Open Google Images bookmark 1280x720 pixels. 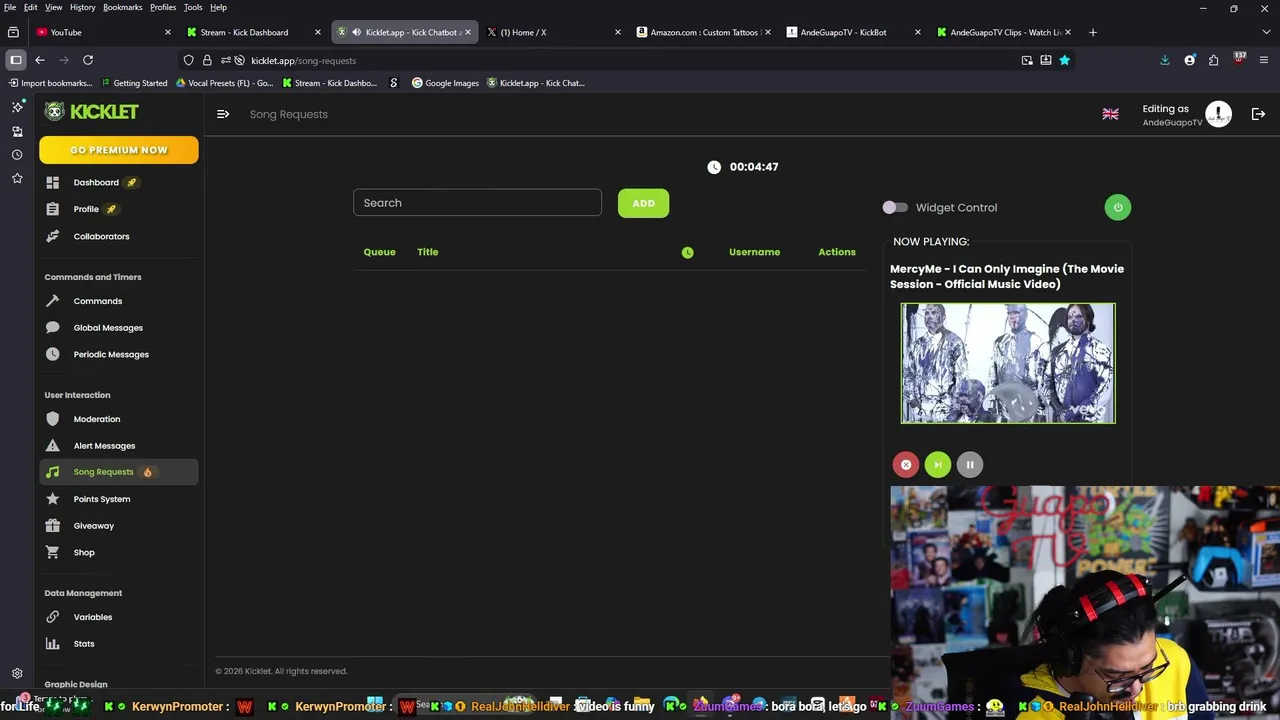(x=445, y=83)
